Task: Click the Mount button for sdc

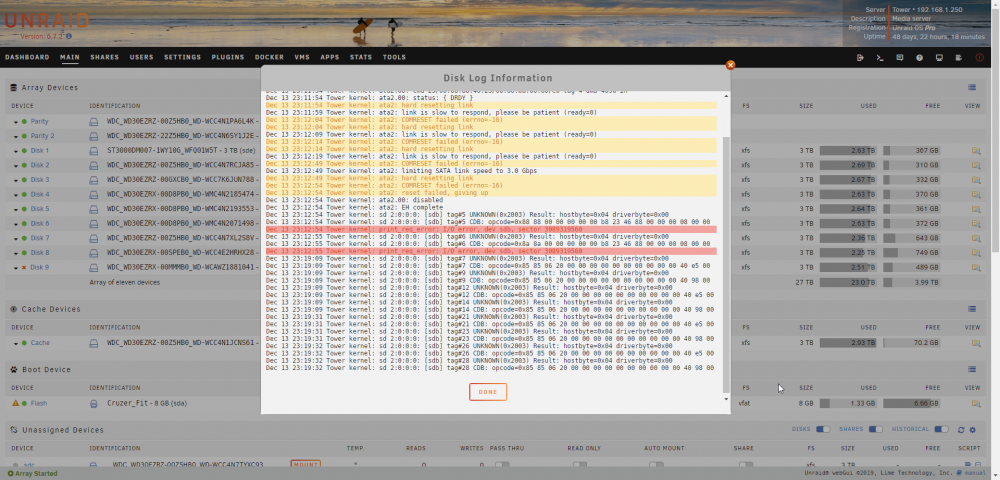Action: [305, 465]
